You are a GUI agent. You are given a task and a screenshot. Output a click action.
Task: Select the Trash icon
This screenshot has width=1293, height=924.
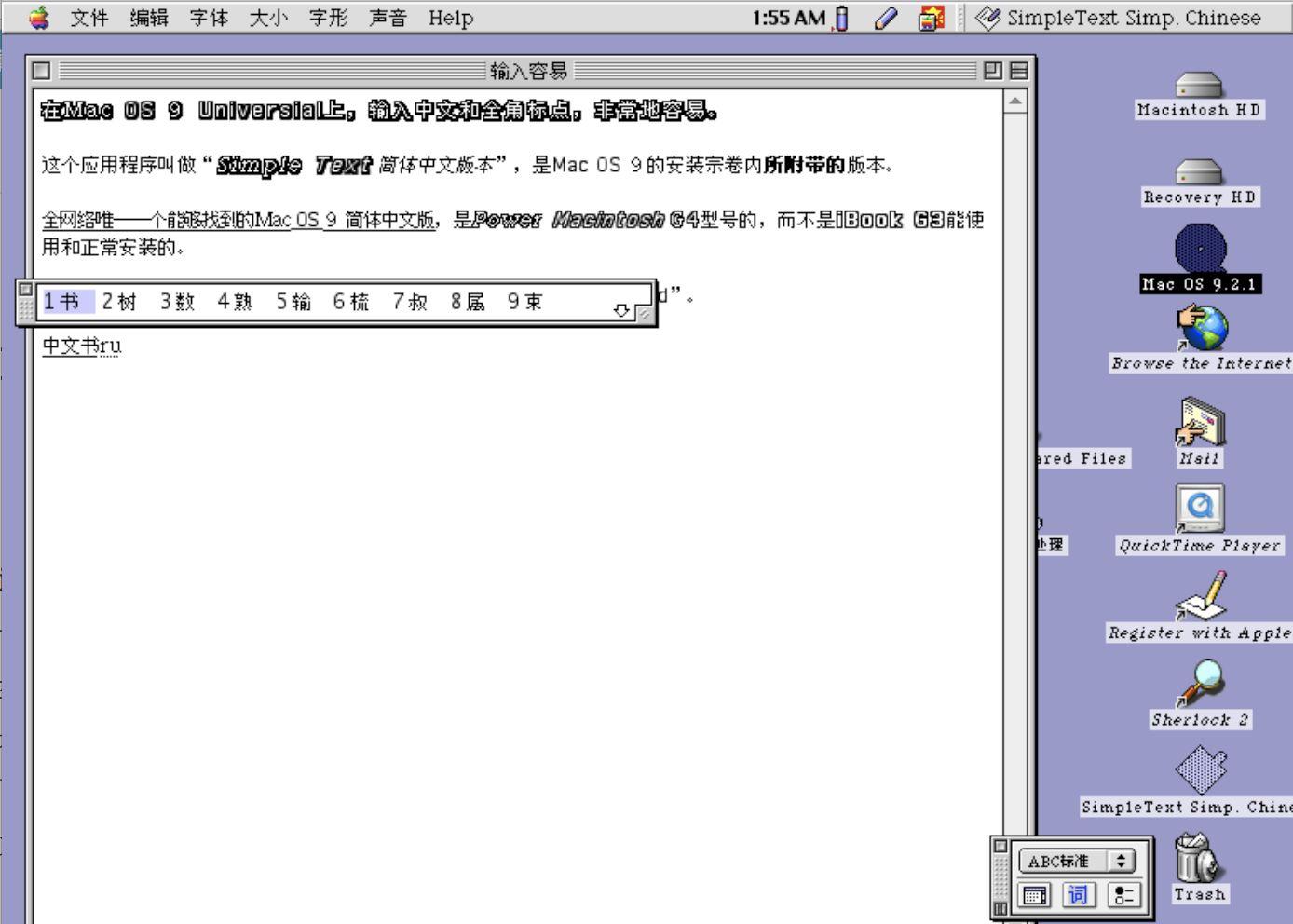(x=1199, y=868)
